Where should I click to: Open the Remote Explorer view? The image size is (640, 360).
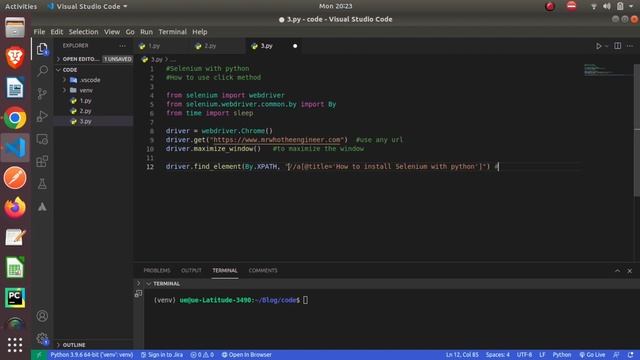click(42, 139)
